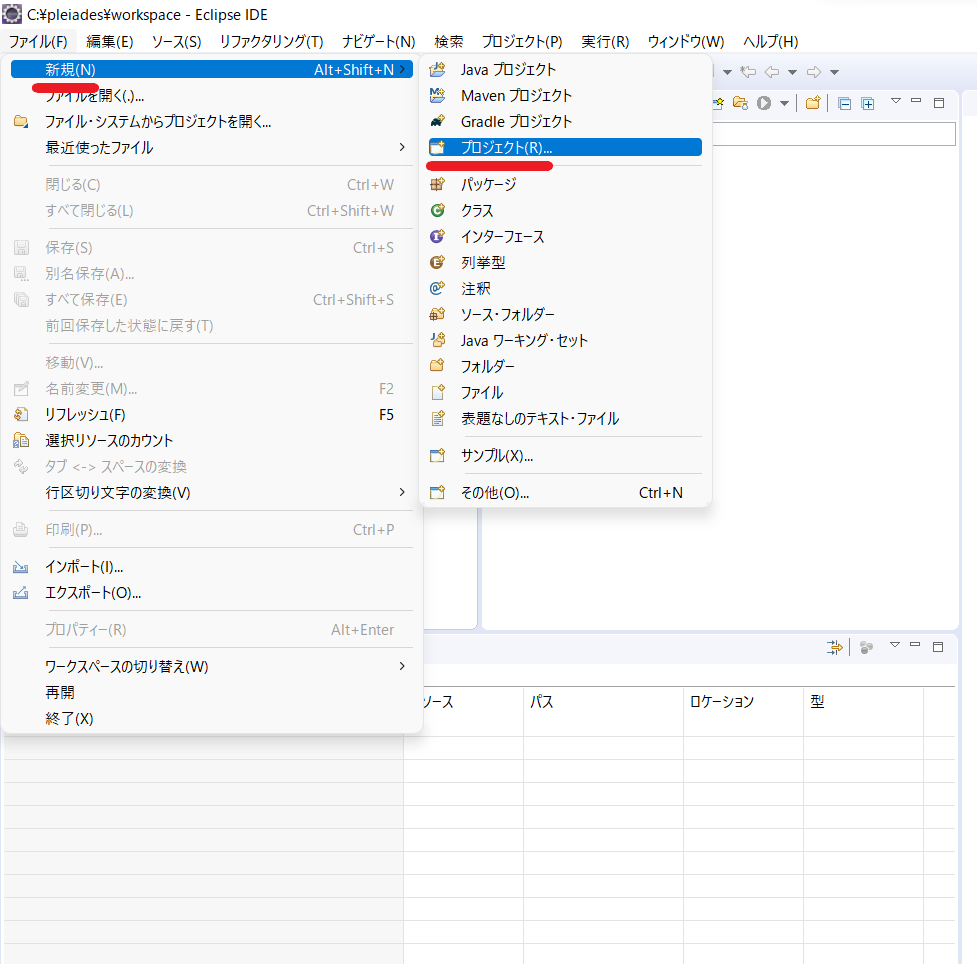Click the last edit location arrow icon
Viewport: 977px width, 964px height.
748,72
